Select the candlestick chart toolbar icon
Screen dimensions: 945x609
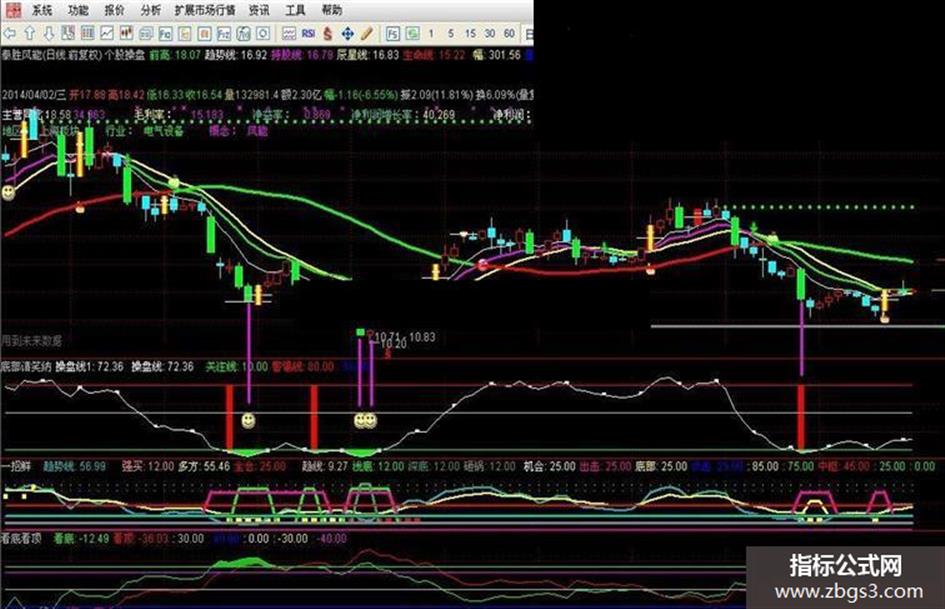point(127,34)
